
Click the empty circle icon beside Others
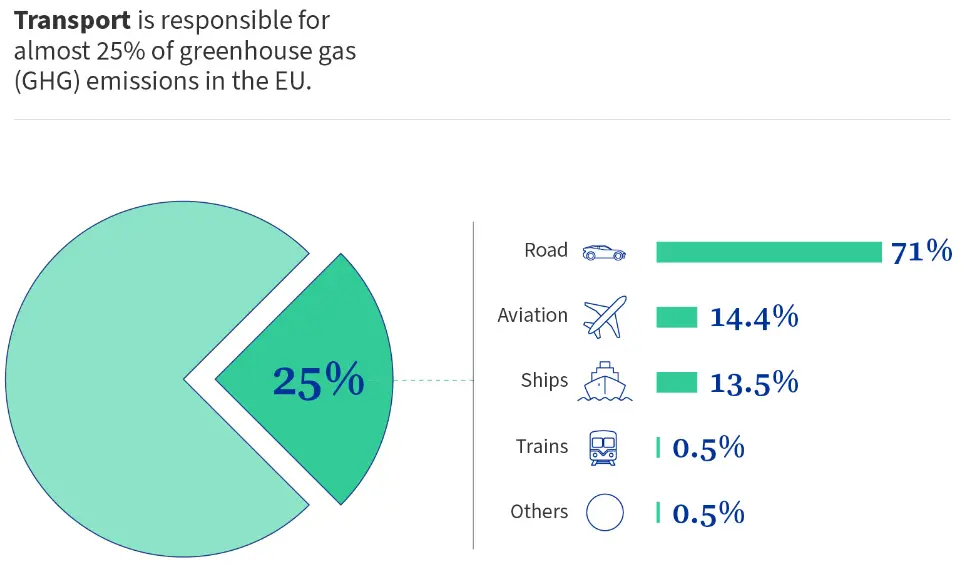[604, 512]
